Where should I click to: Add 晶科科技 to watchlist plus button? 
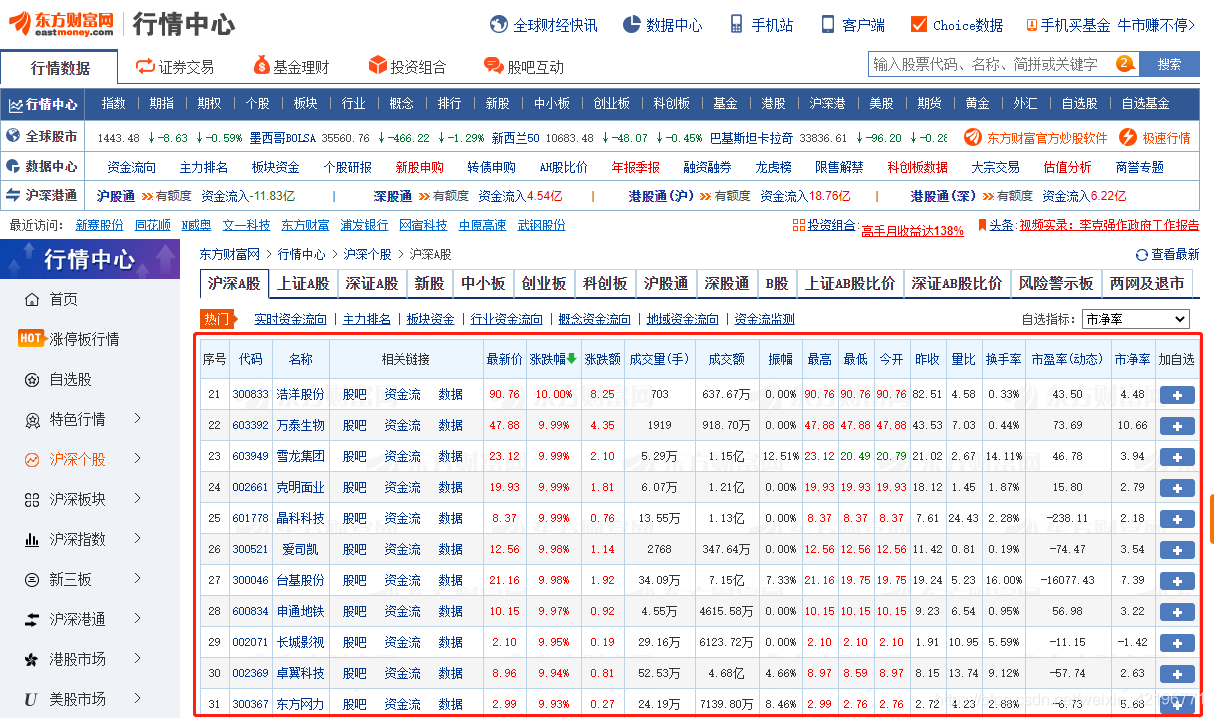pyautogui.click(x=1177, y=519)
